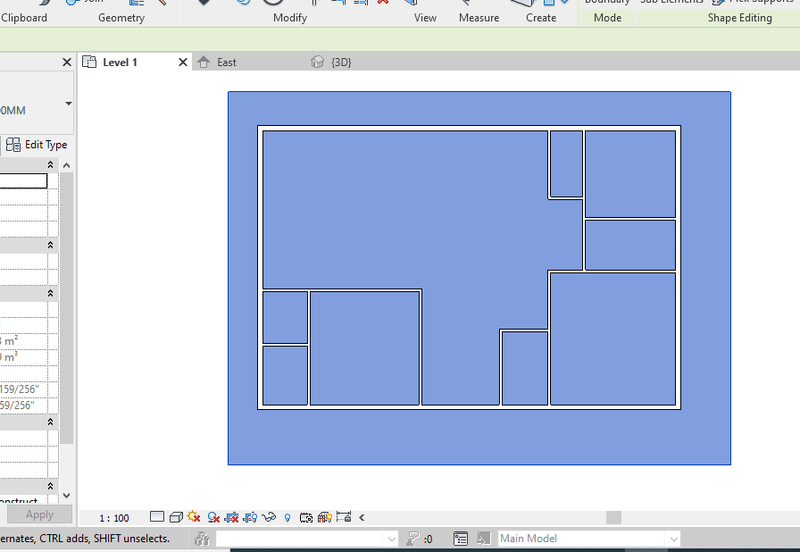The width and height of the screenshot is (800, 552).
Task: Click the floor plan icon on Level 1 tab
Action: pos(89,62)
